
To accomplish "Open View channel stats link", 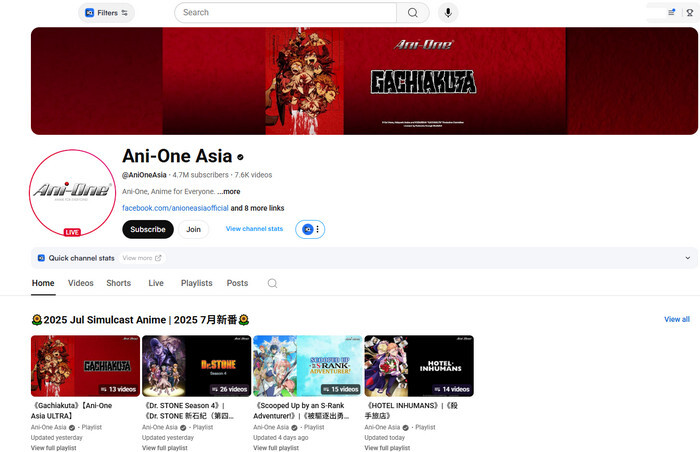I will (x=254, y=229).
